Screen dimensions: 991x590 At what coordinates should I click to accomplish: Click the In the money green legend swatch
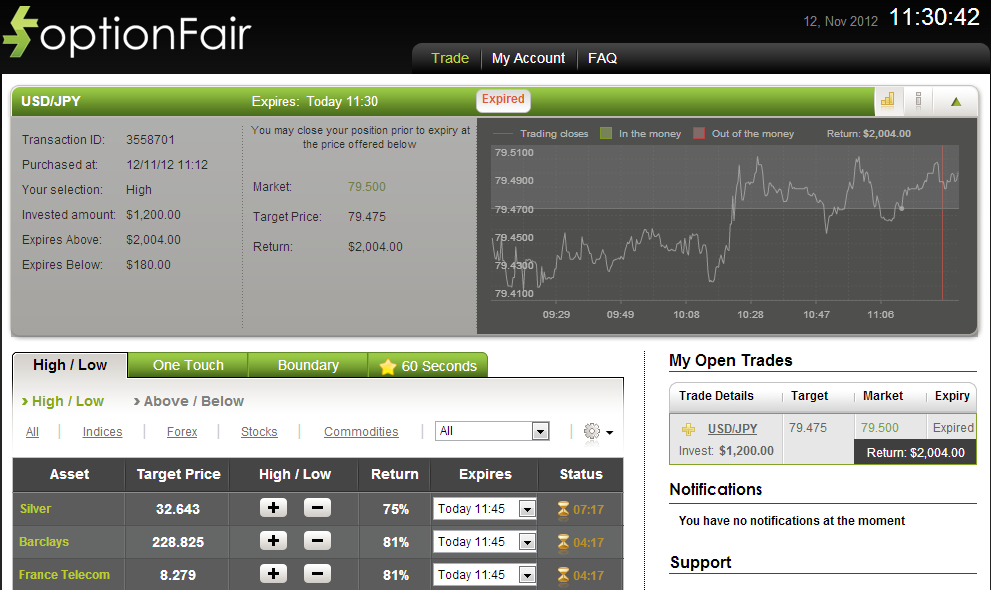tap(605, 133)
